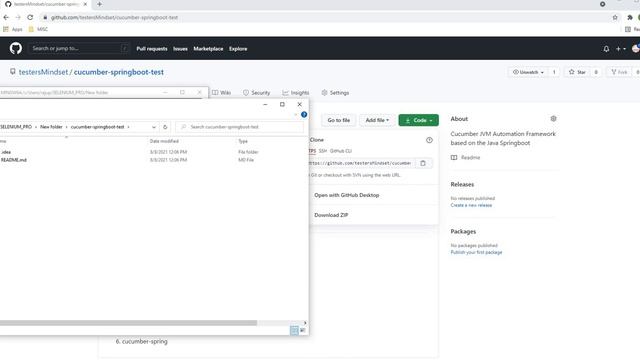Choose Download ZIP

331,215
